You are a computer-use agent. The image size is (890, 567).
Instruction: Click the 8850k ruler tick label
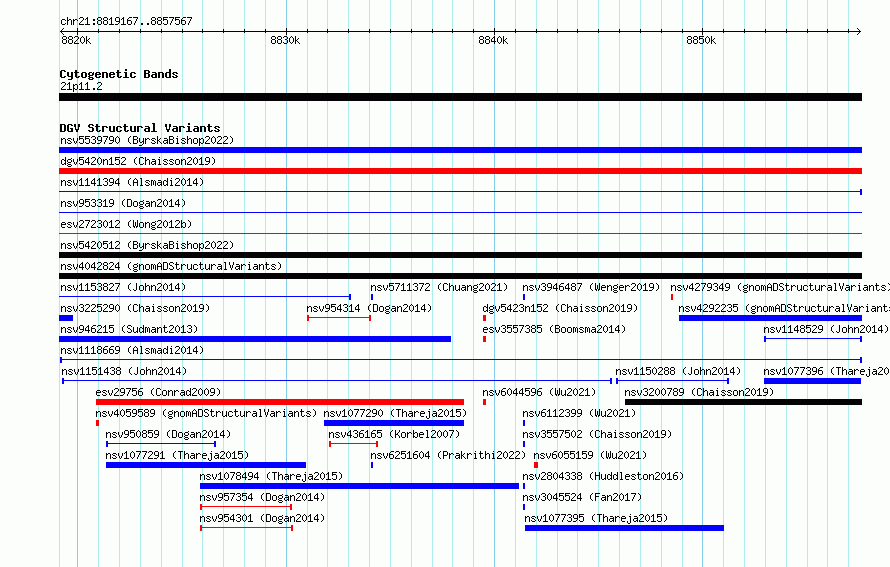(701, 40)
